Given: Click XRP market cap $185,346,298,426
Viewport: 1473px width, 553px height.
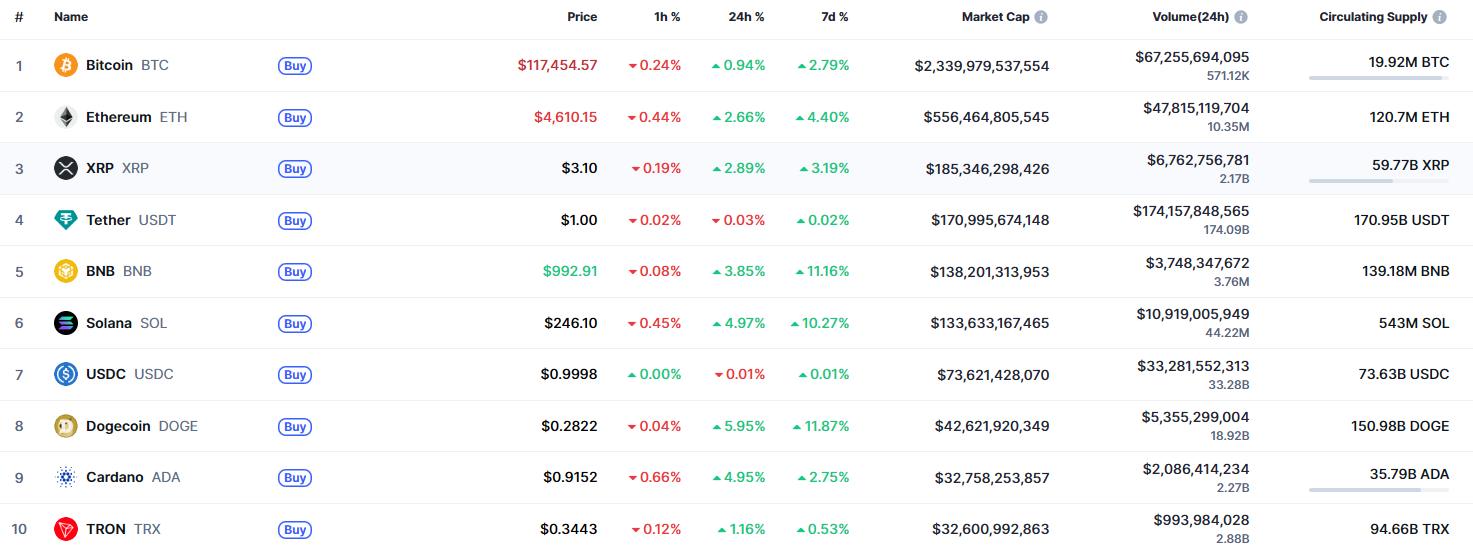Looking at the screenshot, I should [x=987, y=169].
